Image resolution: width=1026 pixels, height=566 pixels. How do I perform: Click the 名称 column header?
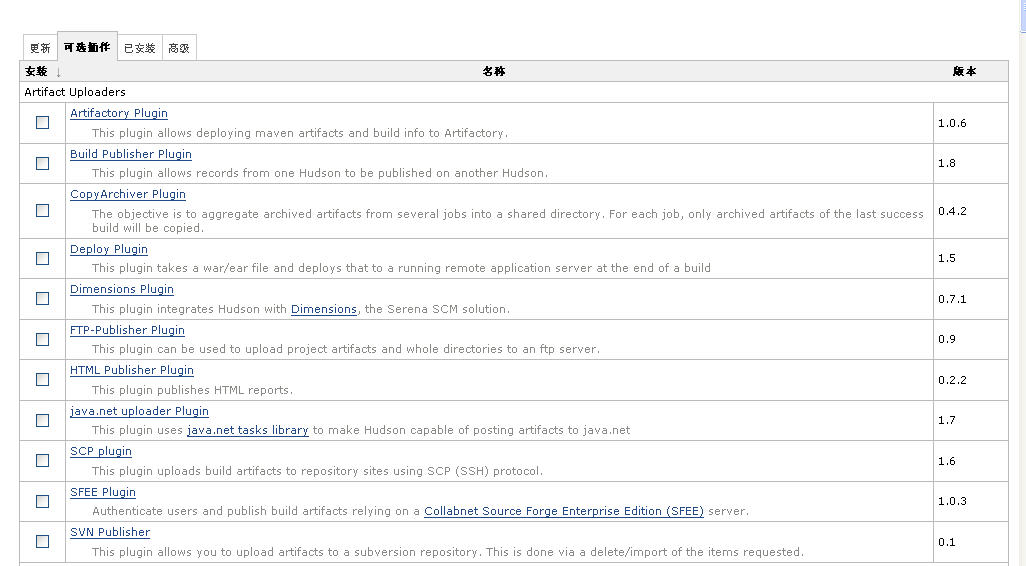(494, 71)
